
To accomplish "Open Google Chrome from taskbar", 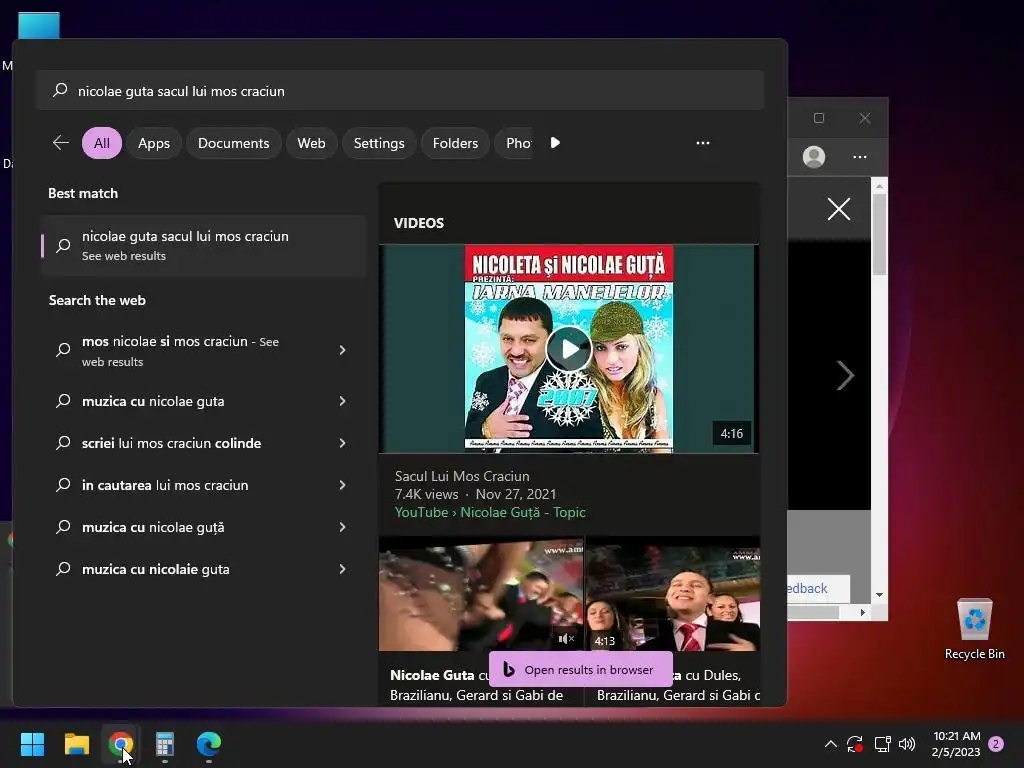I will [121, 744].
